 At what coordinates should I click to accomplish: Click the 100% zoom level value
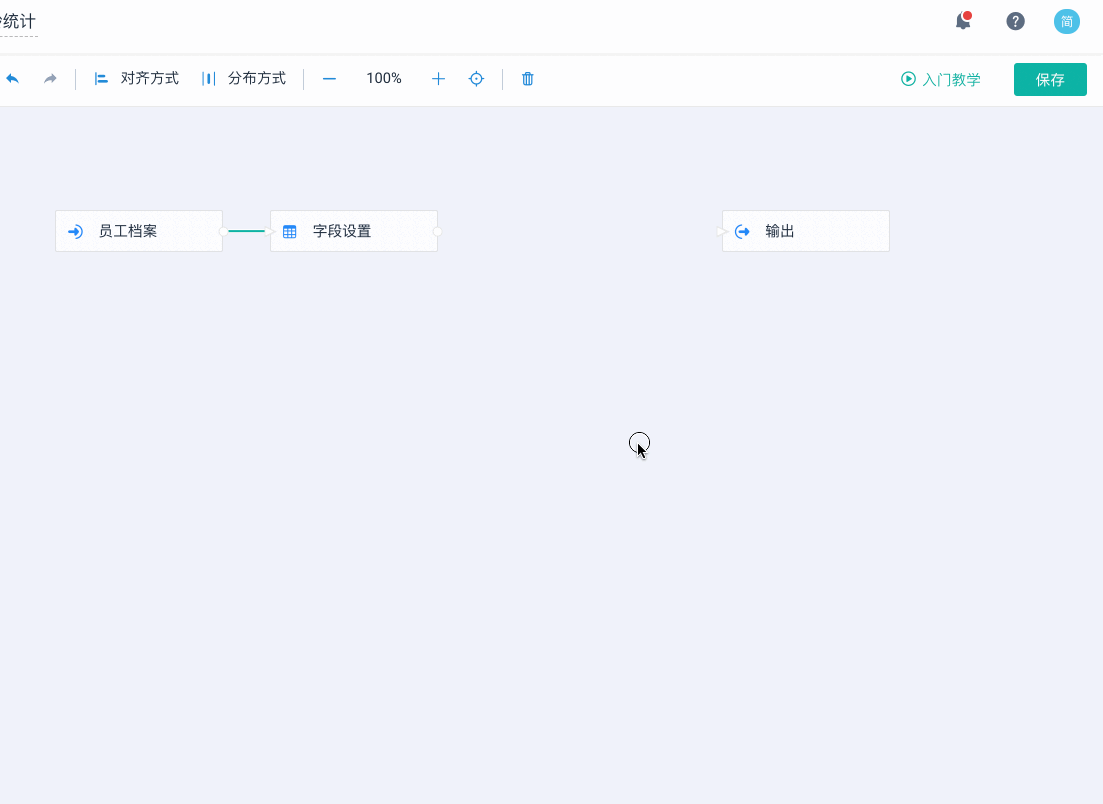383,78
